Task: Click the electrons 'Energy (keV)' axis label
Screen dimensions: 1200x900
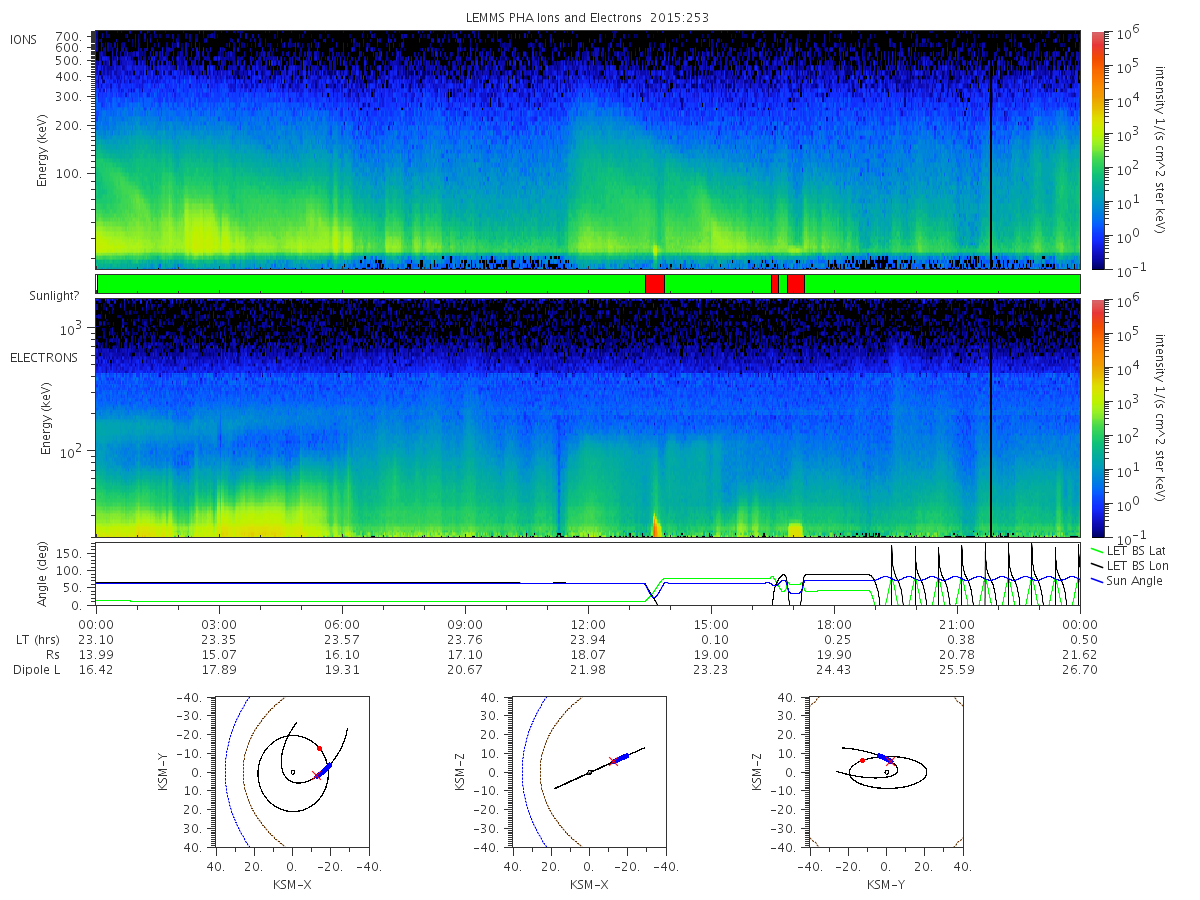Action: (46, 418)
